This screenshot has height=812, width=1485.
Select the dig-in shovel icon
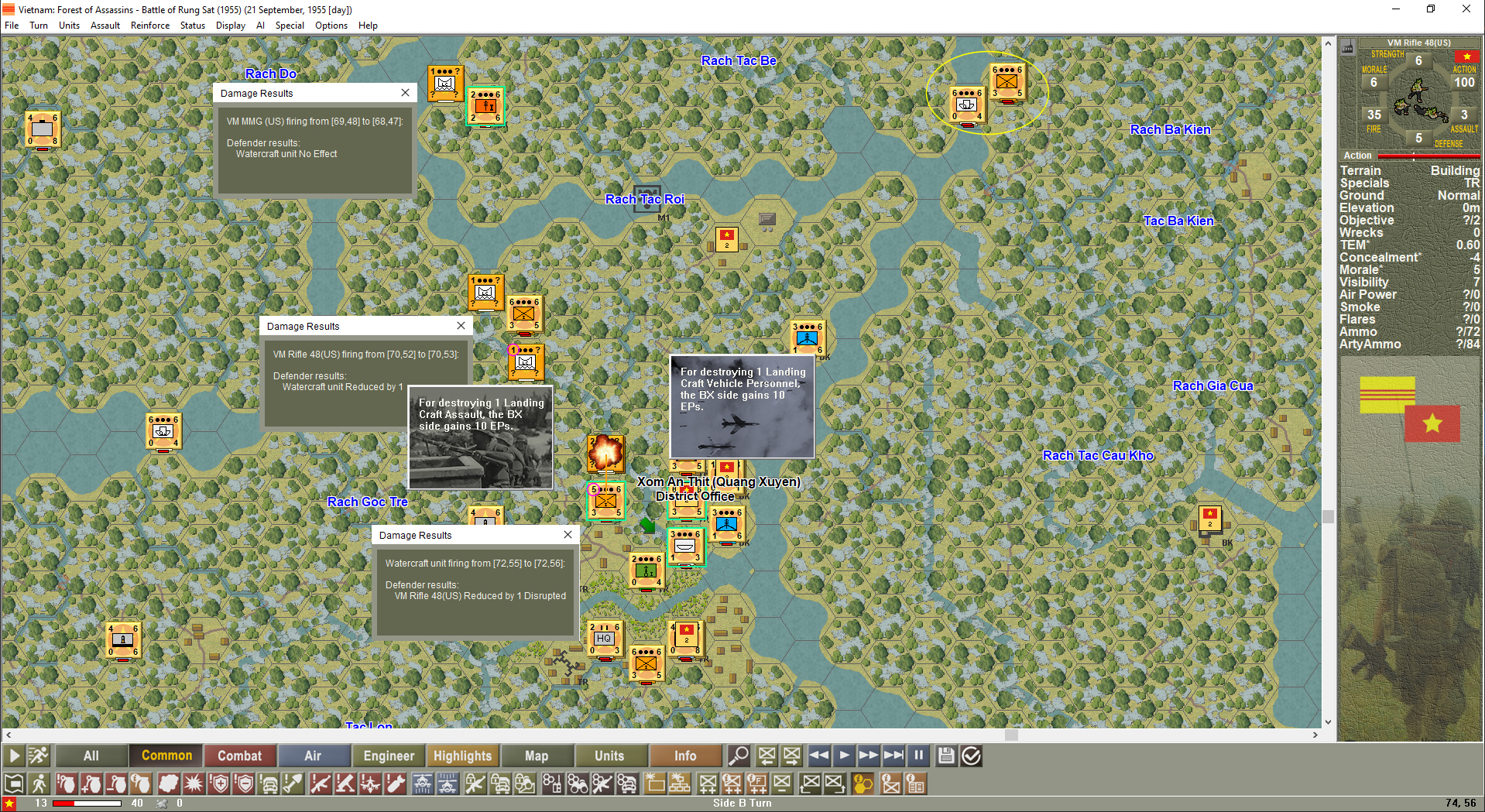pos(293,783)
